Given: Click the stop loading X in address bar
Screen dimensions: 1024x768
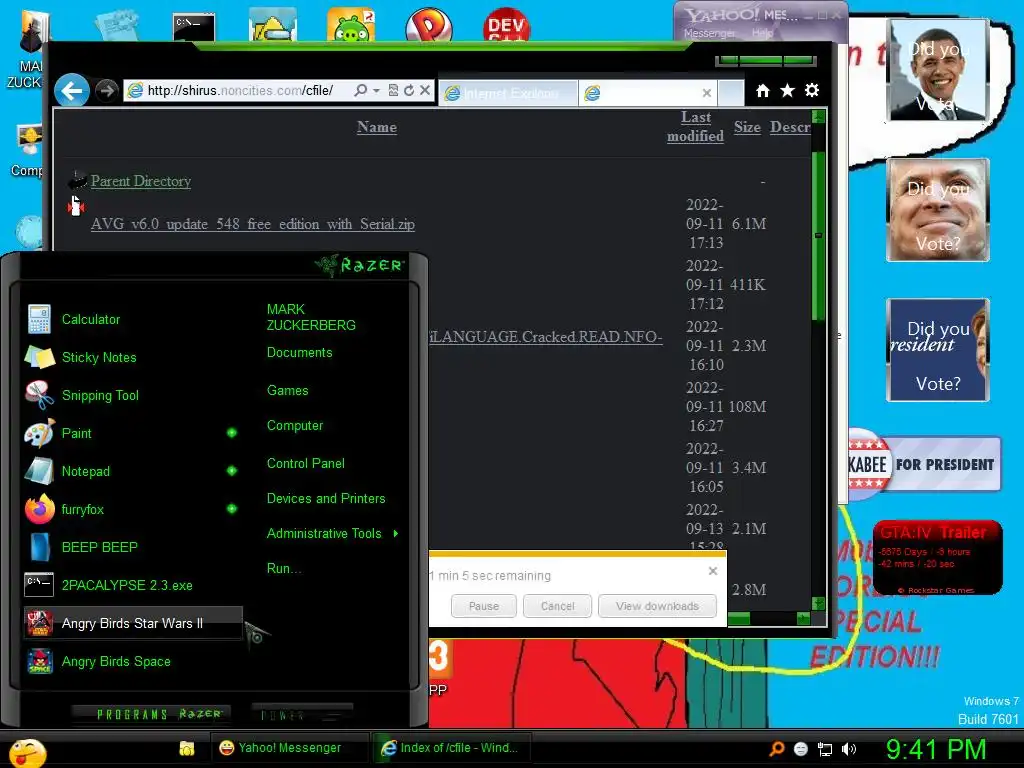Looking at the screenshot, I should point(424,90).
